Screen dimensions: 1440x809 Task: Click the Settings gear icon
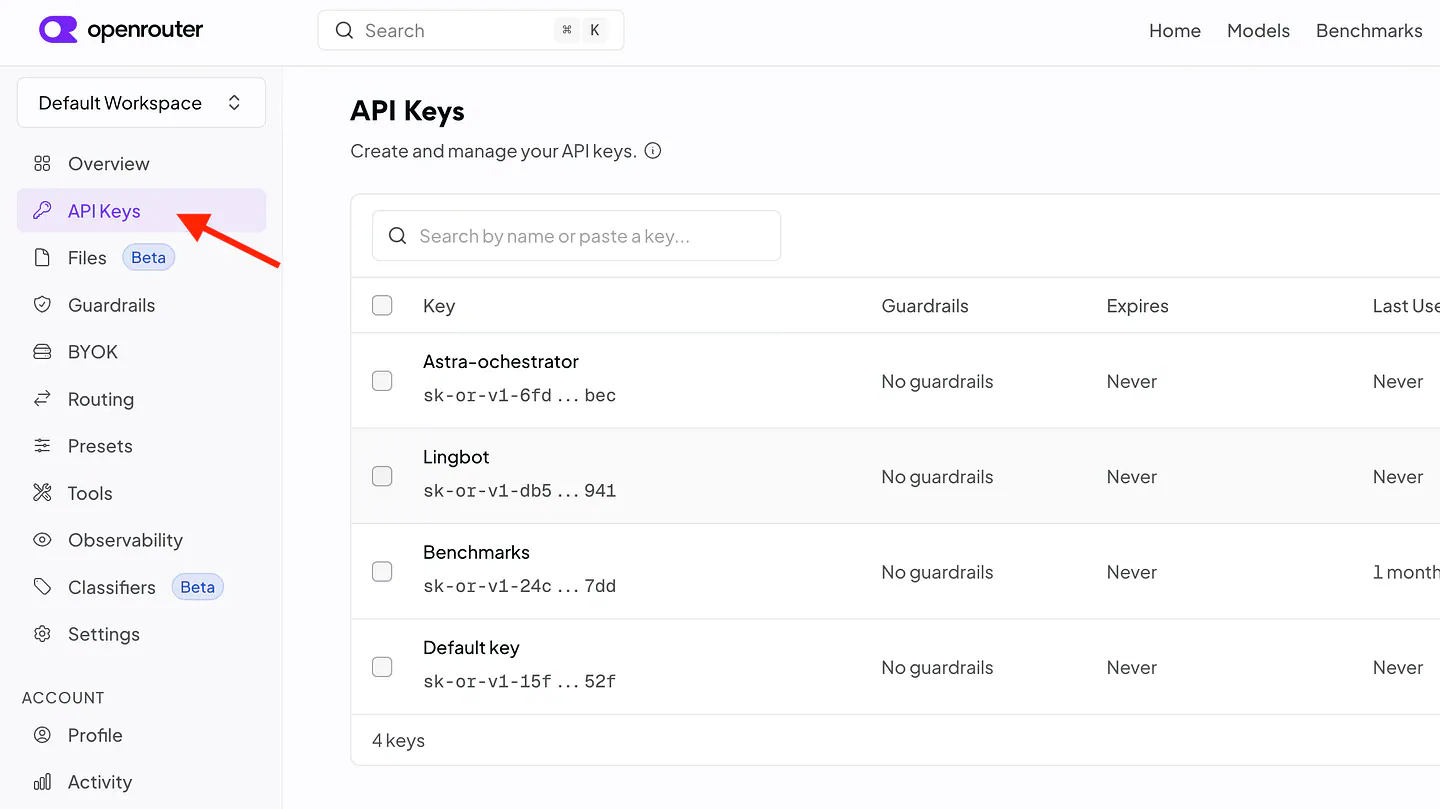coord(42,634)
